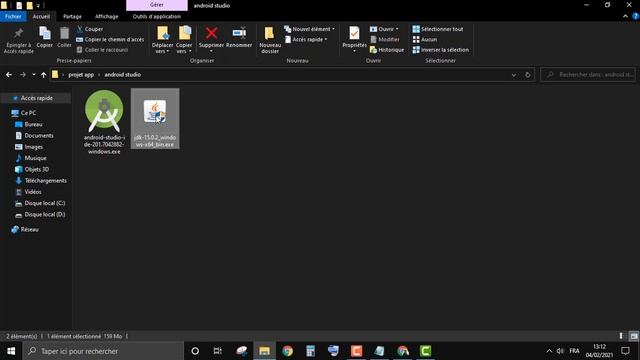The image size is (640, 360).
Task: Expand address bar history dropdown
Action: pyautogui.click(x=513, y=75)
